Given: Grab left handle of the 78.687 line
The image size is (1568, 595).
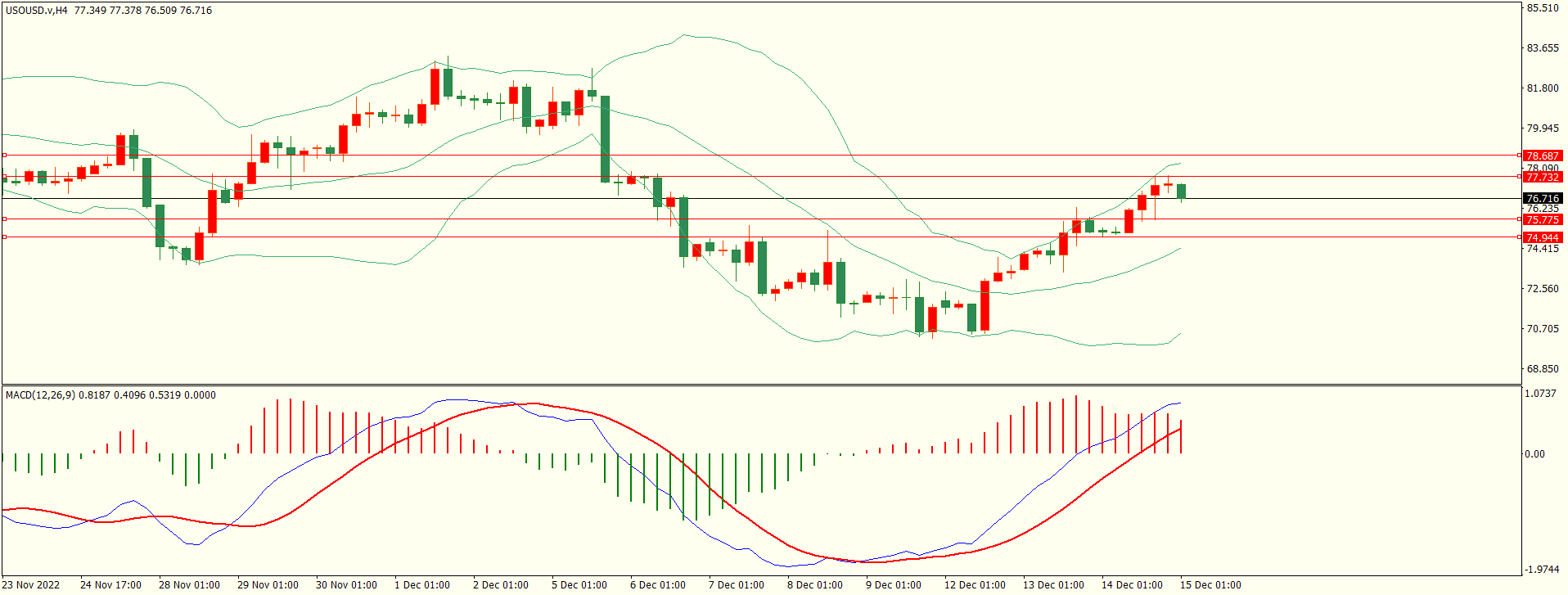Looking at the screenshot, I should (x=4, y=155).
